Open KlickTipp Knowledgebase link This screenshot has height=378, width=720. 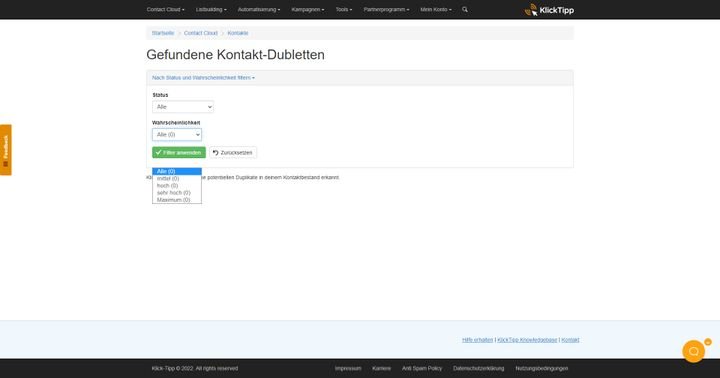tap(527, 340)
